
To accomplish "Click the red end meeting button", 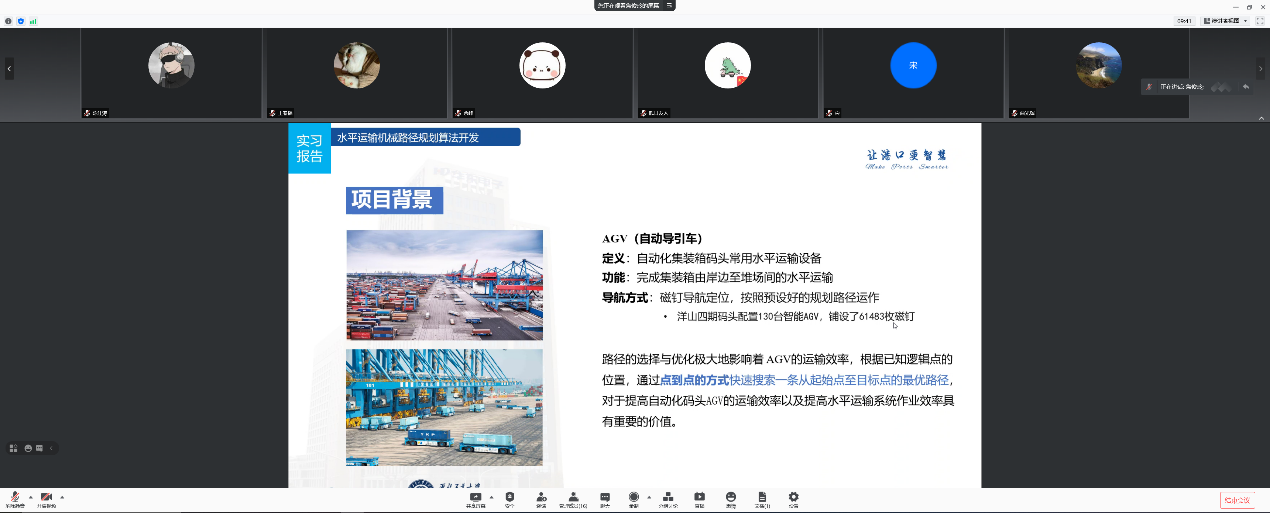I will [1236, 500].
